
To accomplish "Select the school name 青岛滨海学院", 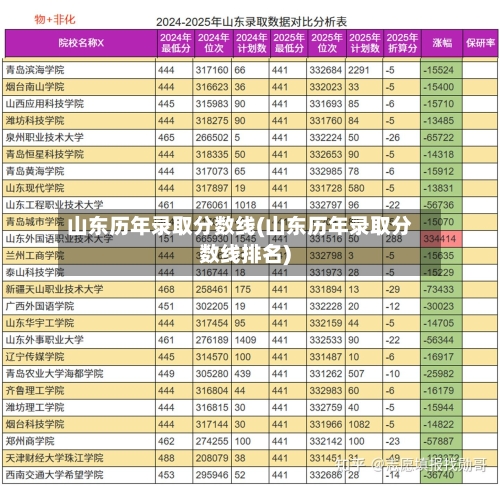I will pyautogui.click(x=35, y=70).
